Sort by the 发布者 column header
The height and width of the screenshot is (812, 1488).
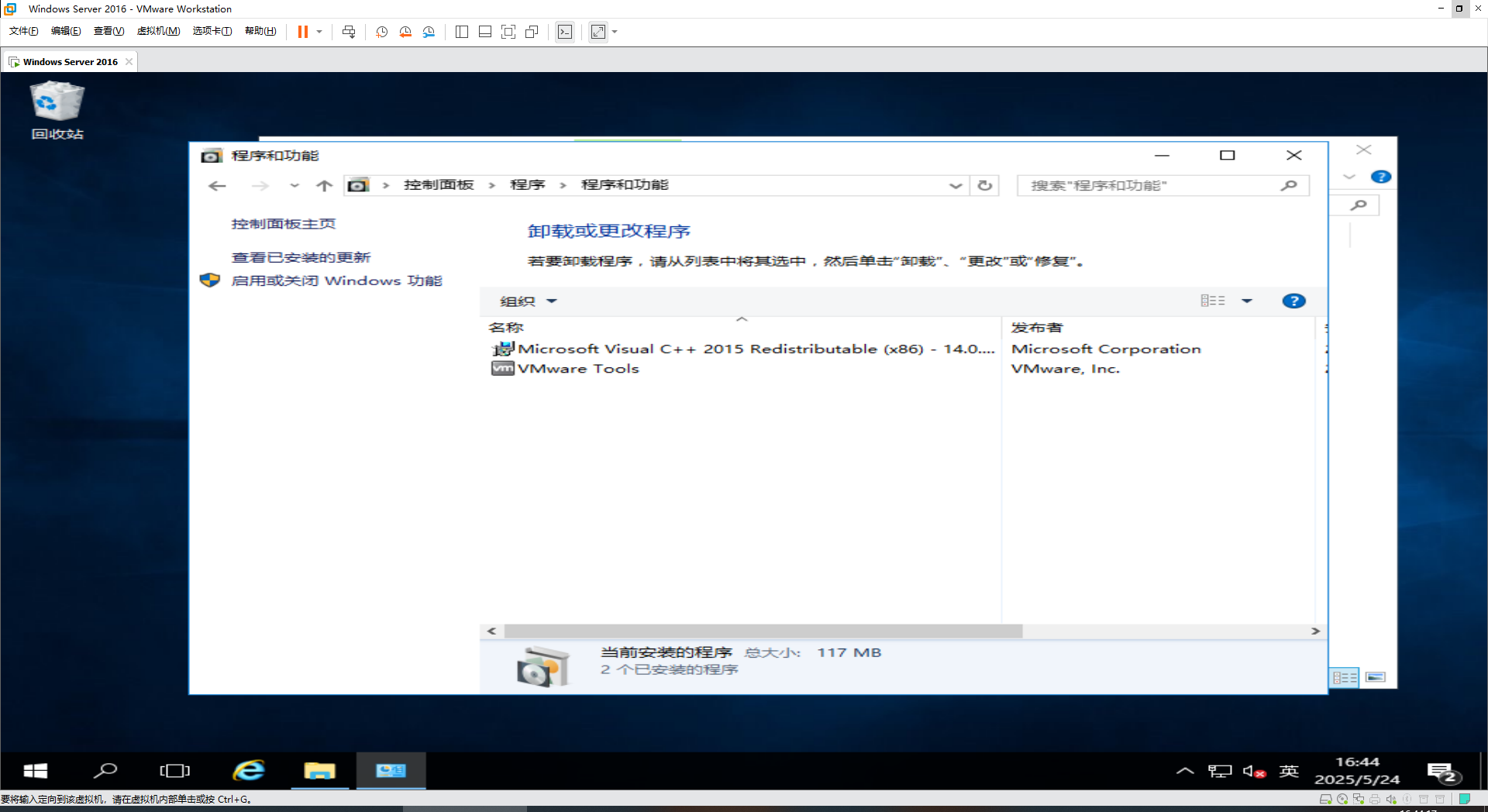pyautogui.click(x=1159, y=328)
